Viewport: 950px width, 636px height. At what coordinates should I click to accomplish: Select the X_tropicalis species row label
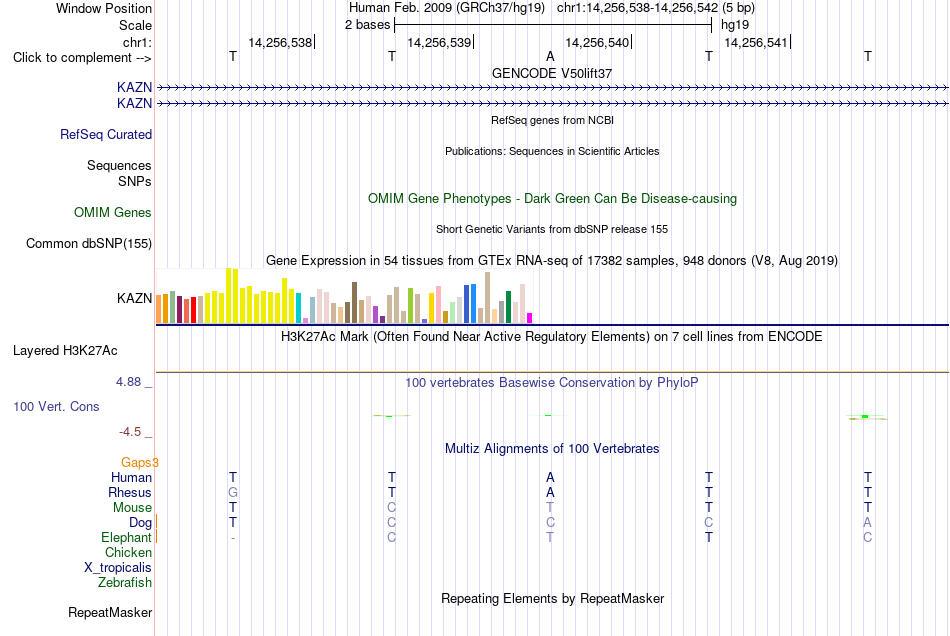[118, 568]
